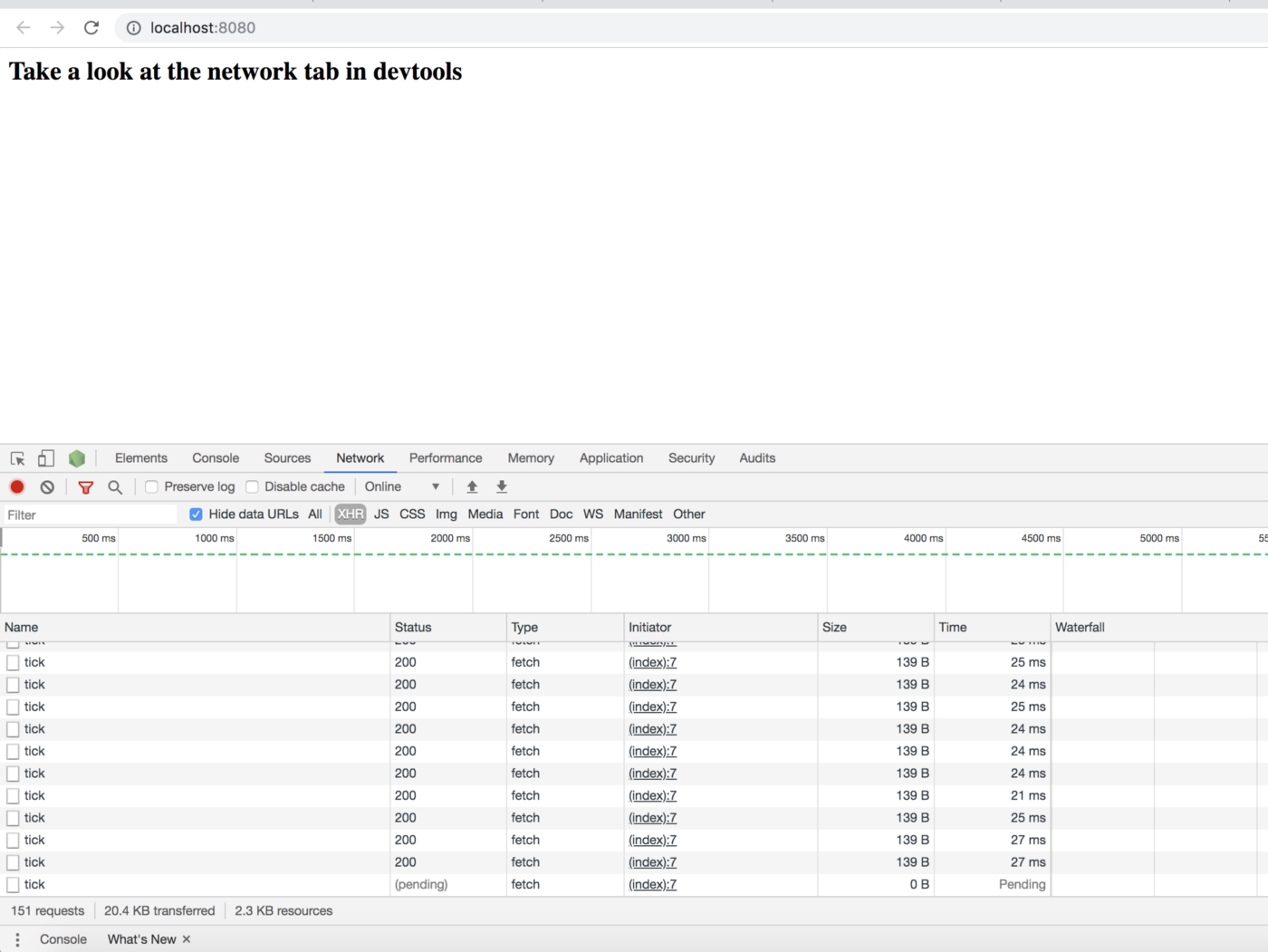This screenshot has height=952, width=1268.
Task: Stop recording network log
Action: (17, 486)
